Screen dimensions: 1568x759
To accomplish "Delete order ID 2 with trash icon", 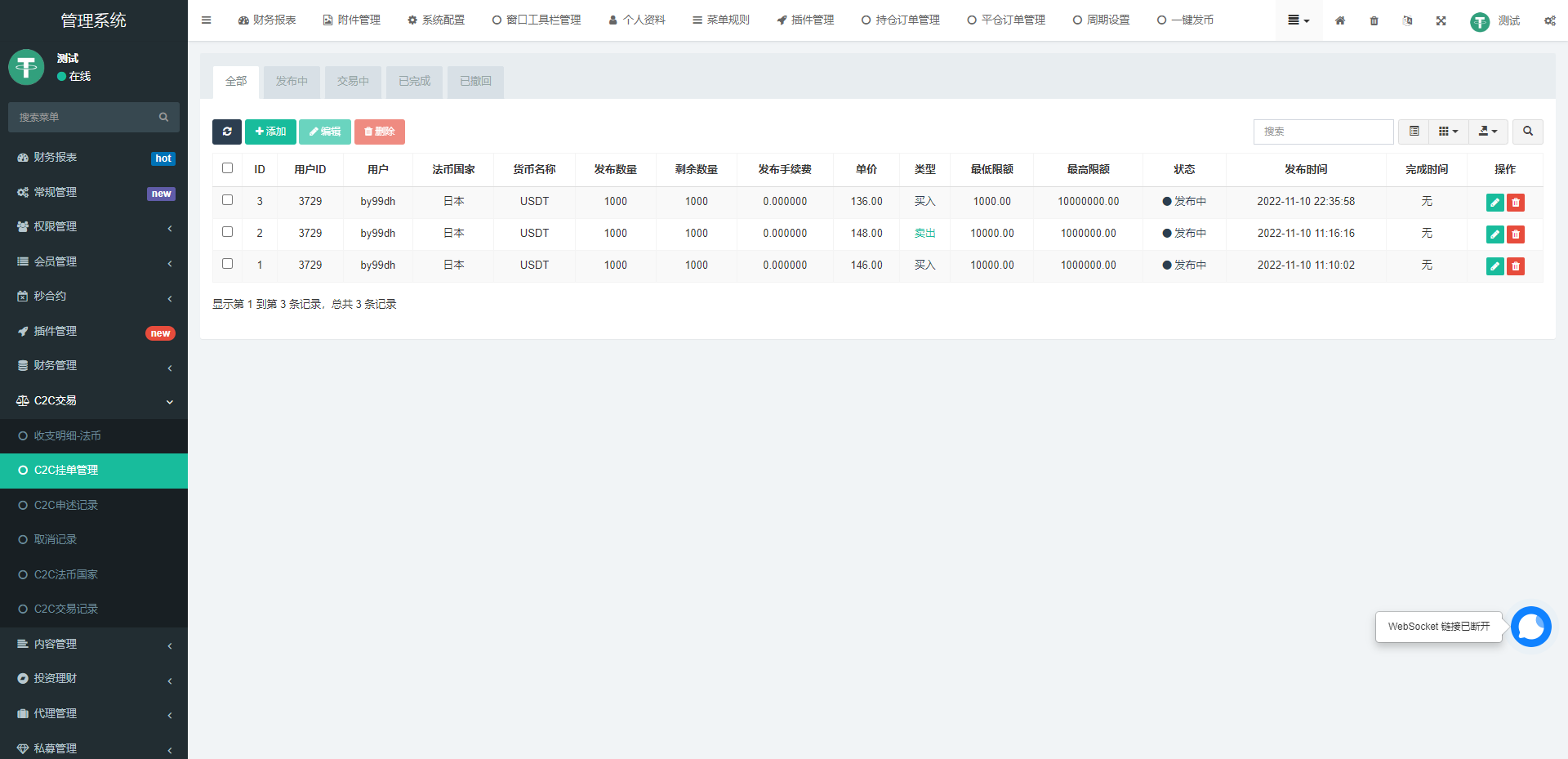I will pos(1516,234).
